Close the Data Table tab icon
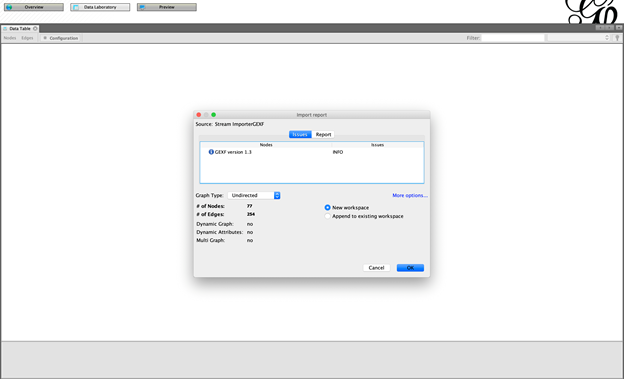 tap(35, 29)
